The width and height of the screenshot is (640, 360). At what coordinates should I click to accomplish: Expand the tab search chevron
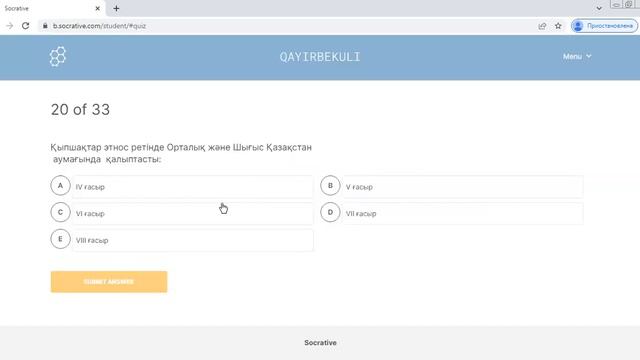click(x=599, y=8)
